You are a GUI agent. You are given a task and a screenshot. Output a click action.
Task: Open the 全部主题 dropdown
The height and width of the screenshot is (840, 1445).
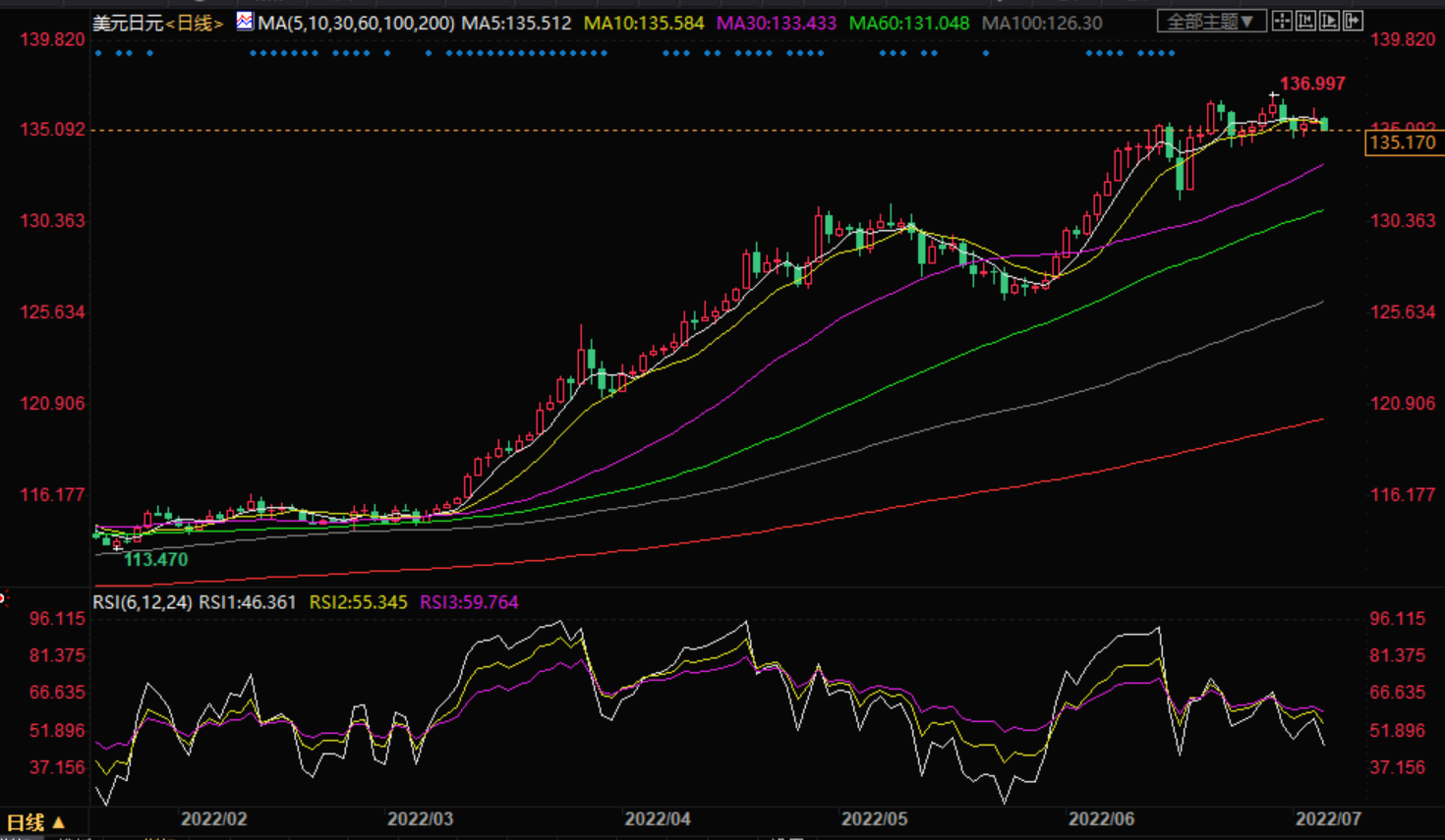coord(1210,21)
